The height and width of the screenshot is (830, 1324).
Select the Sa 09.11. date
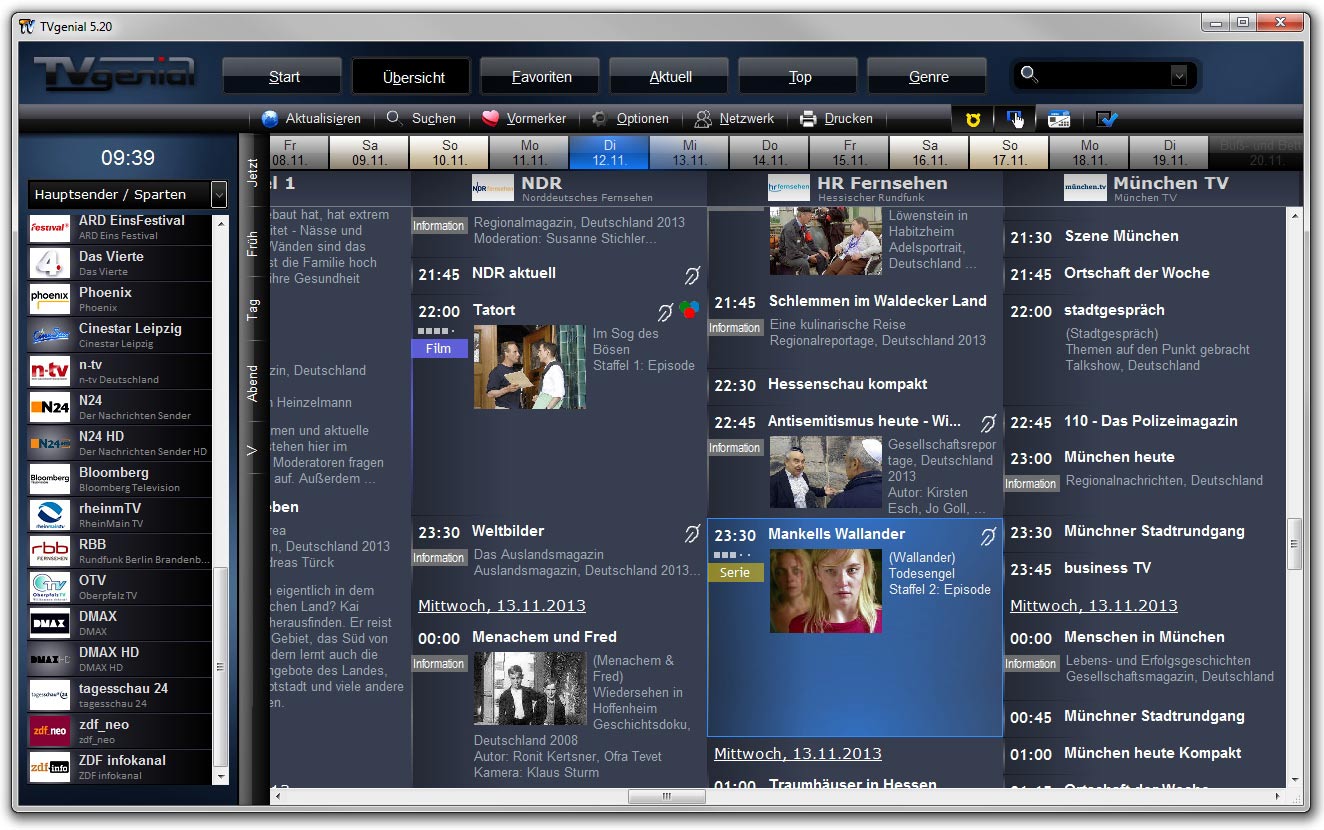369,152
